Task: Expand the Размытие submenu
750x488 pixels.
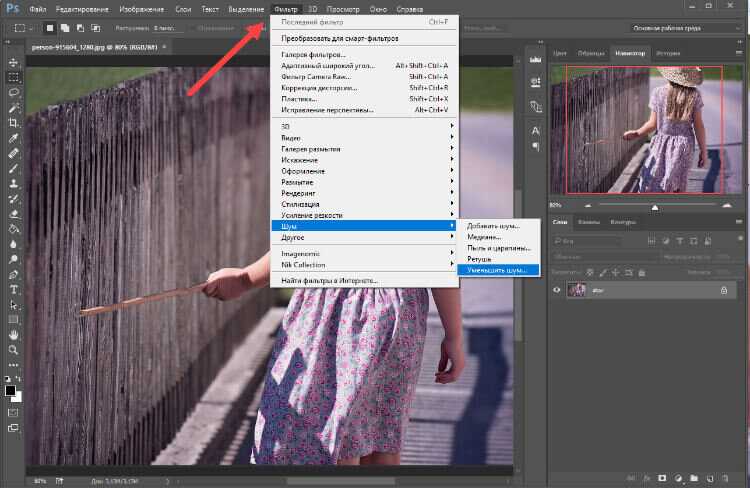Action: coord(364,182)
